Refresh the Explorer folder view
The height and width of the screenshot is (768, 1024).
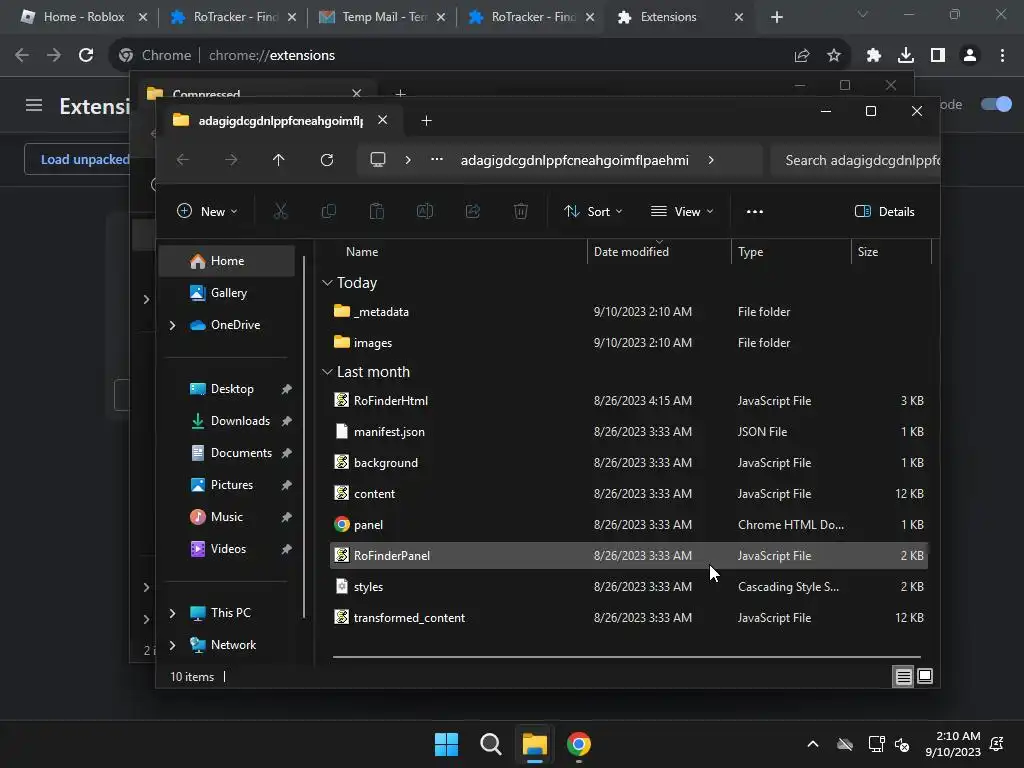coord(327,160)
